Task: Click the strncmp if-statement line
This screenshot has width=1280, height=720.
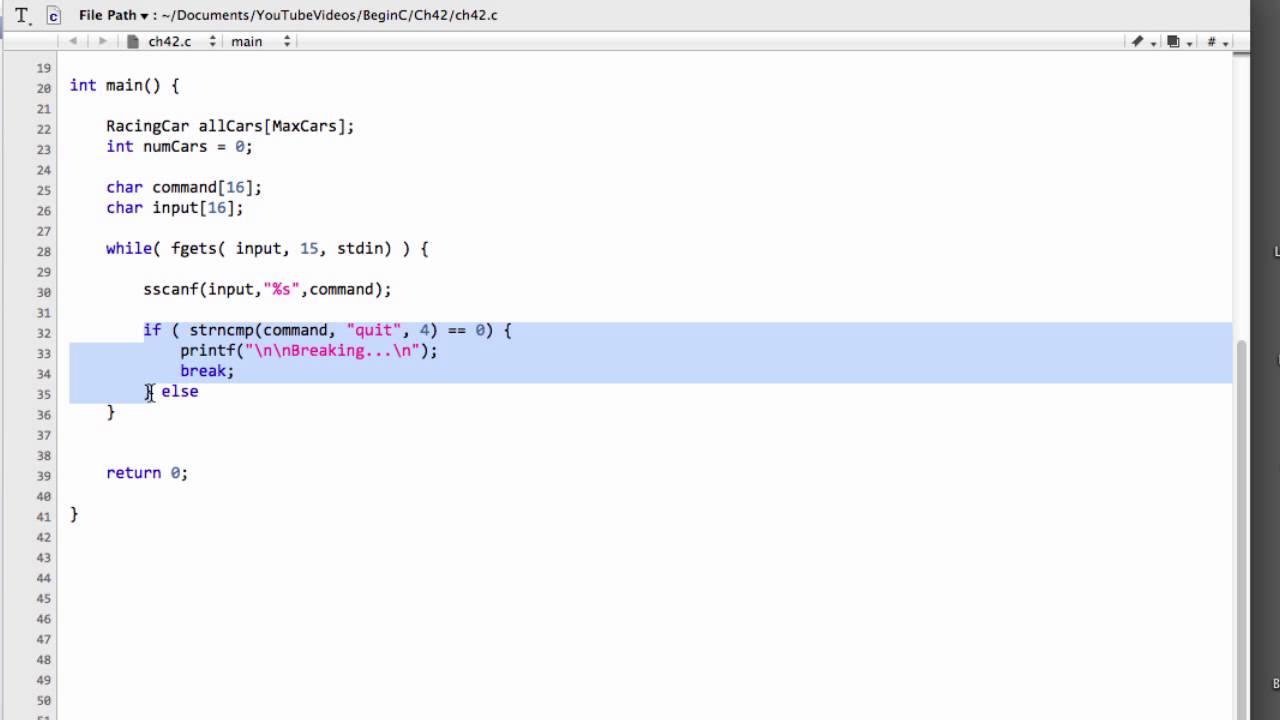Action: point(327,330)
